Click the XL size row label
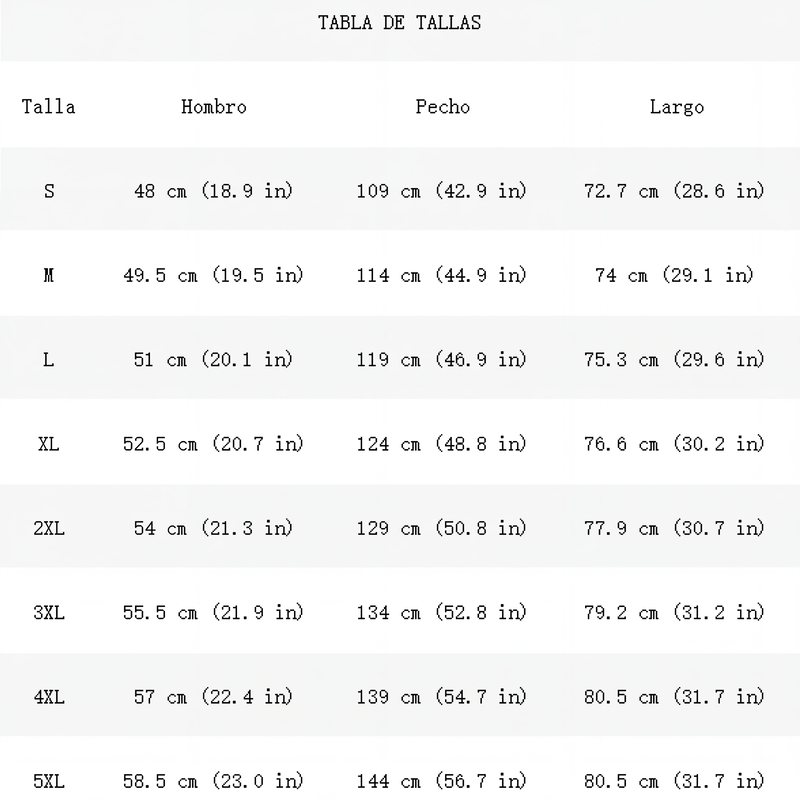Screen dimensions: 800x800 (48, 444)
